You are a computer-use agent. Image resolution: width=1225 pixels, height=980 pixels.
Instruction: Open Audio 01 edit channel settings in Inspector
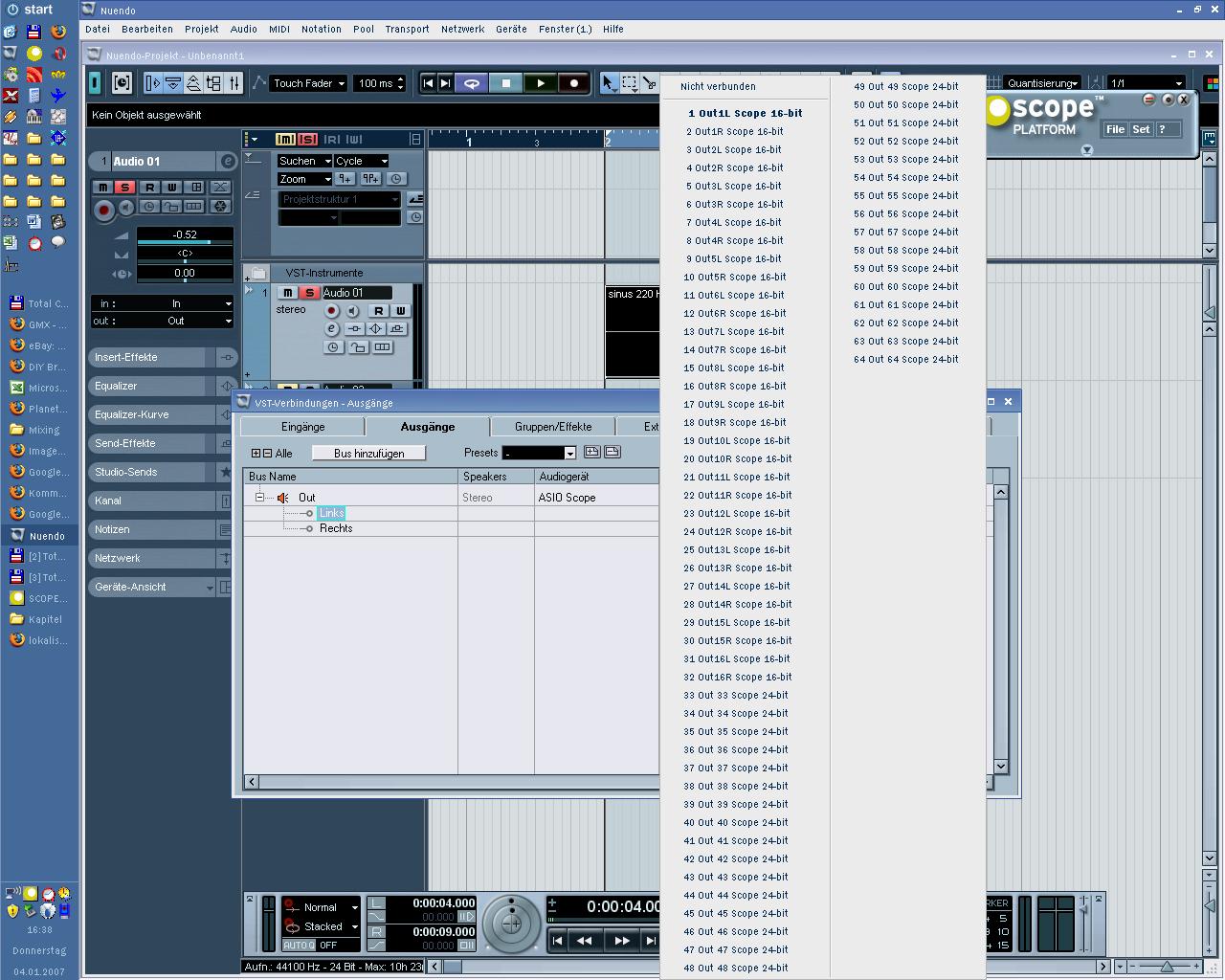click(x=227, y=162)
